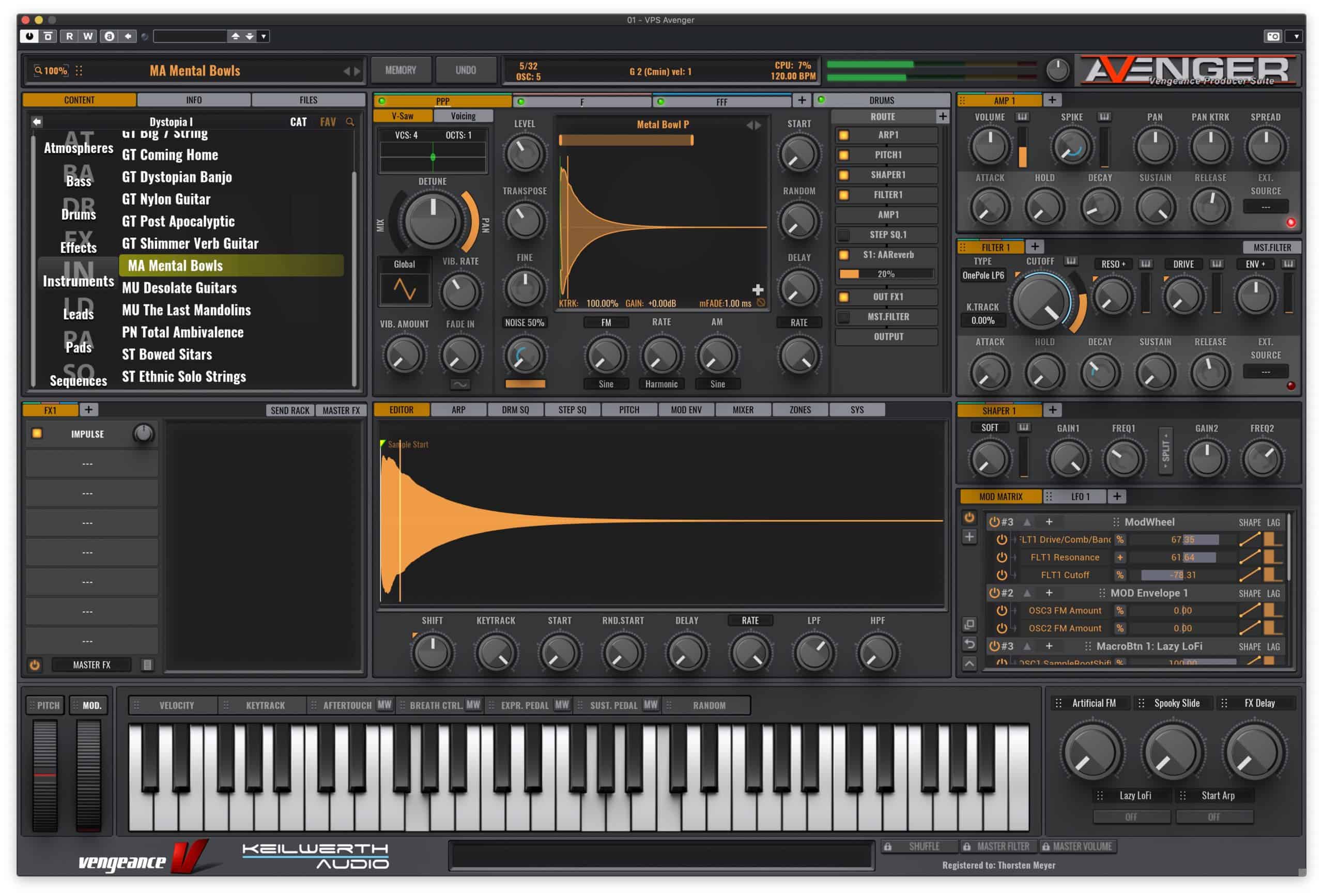Viewport: 1323px width, 896px height.
Task: Toggle the ARP1 route enable square
Action: point(843,135)
